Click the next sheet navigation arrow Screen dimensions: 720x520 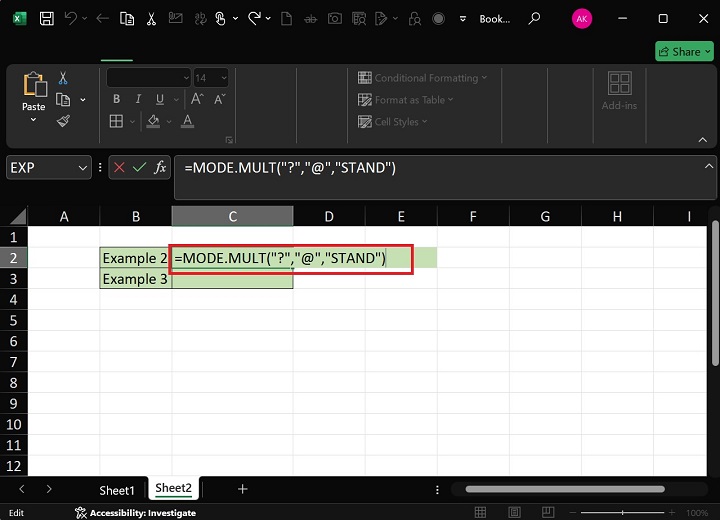coord(49,489)
